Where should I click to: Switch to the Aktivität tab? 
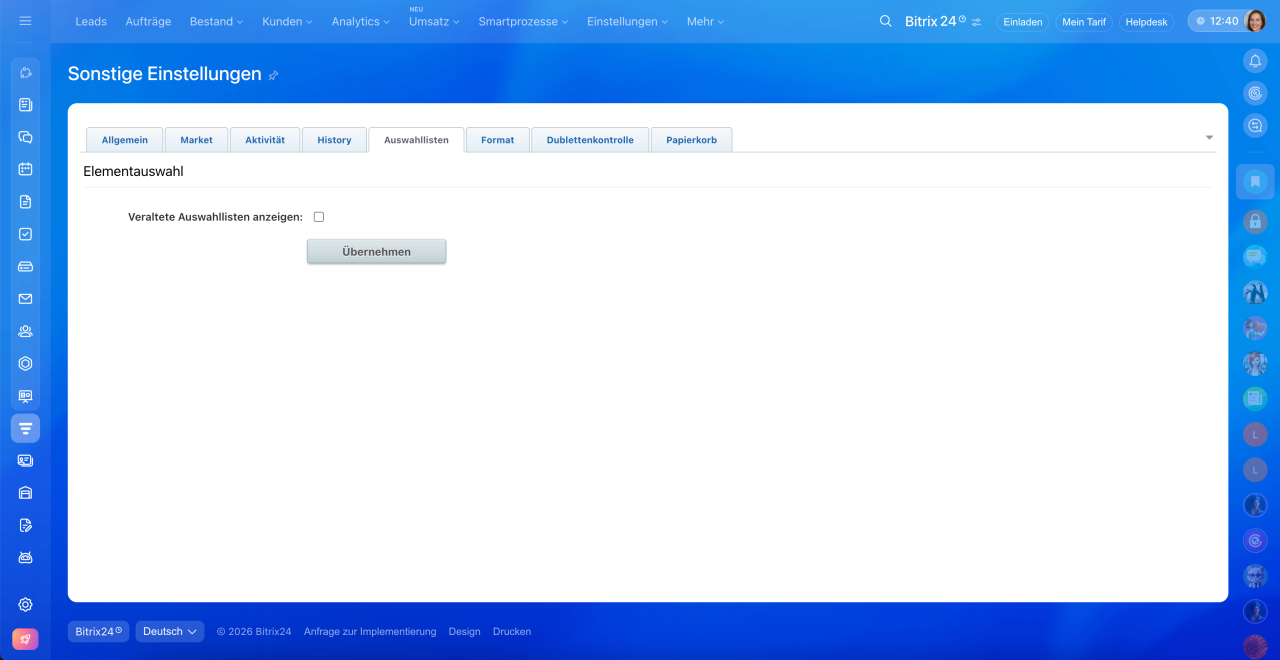click(x=265, y=140)
